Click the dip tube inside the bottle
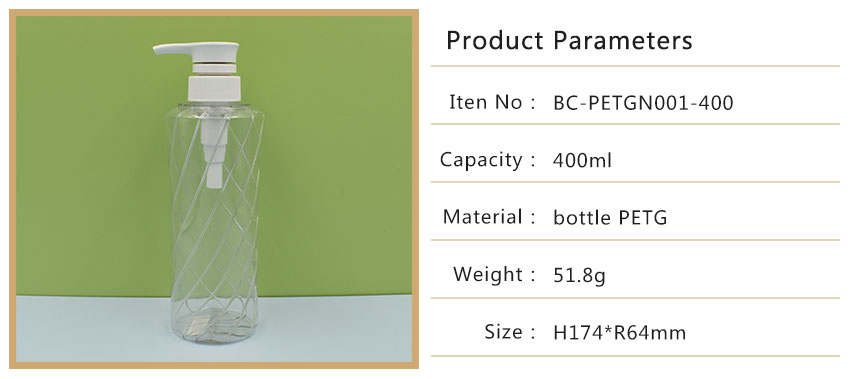The width and height of the screenshot is (850, 379). click(x=215, y=146)
